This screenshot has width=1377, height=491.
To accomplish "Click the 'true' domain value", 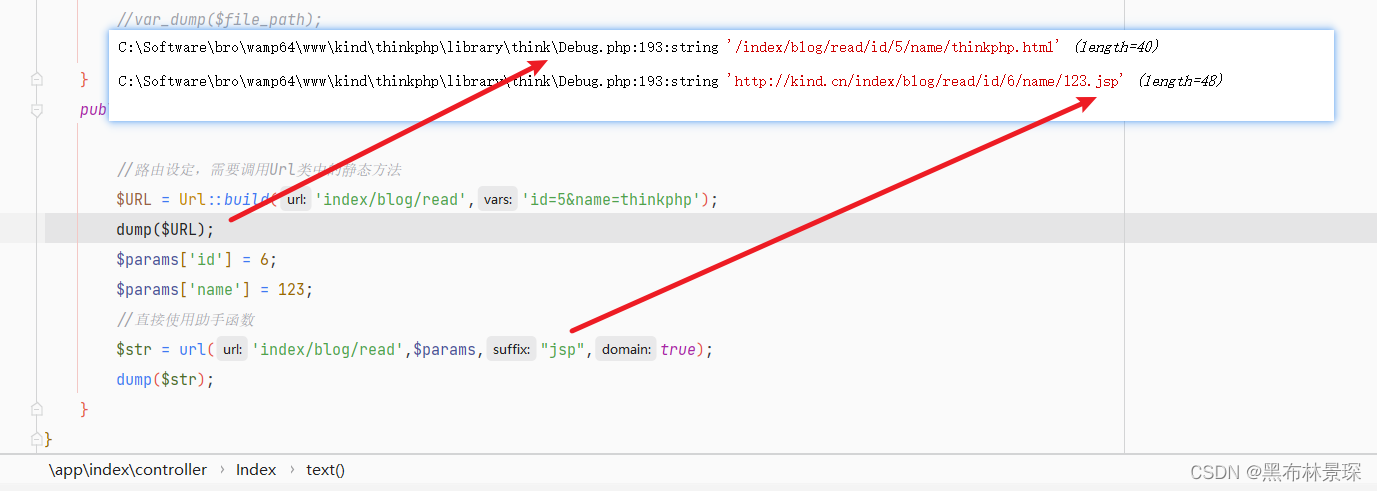I will click(677, 349).
